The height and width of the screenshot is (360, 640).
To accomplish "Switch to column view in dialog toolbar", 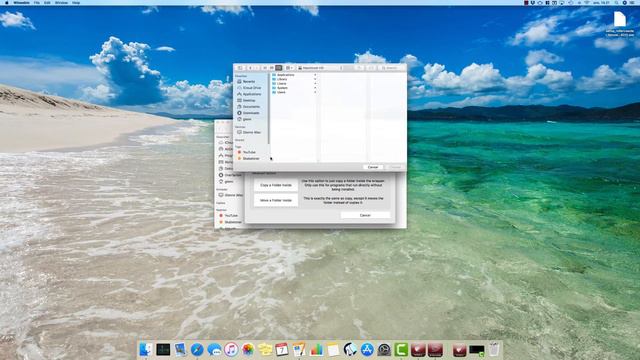I will (278, 68).
